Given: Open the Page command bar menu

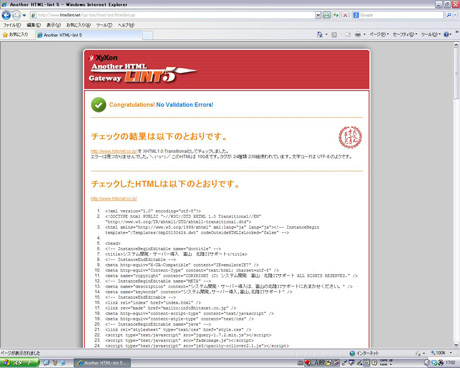Looking at the screenshot, I should (379, 34).
